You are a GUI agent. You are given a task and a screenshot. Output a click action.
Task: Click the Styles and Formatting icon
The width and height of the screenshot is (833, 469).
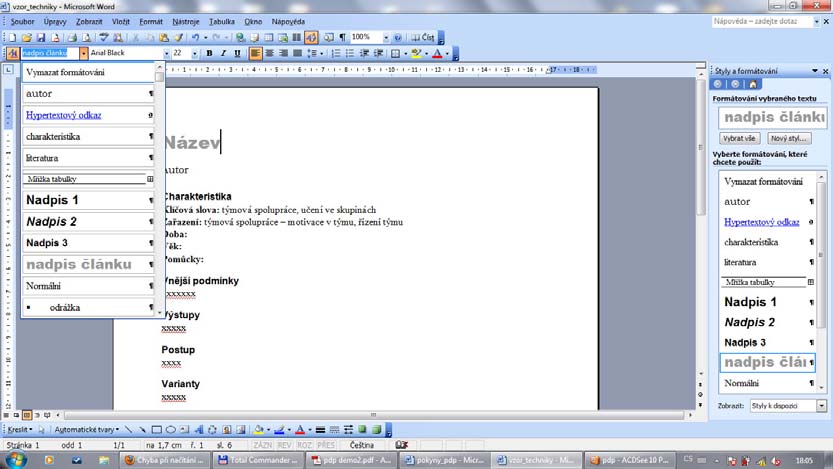tap(12, 53)
